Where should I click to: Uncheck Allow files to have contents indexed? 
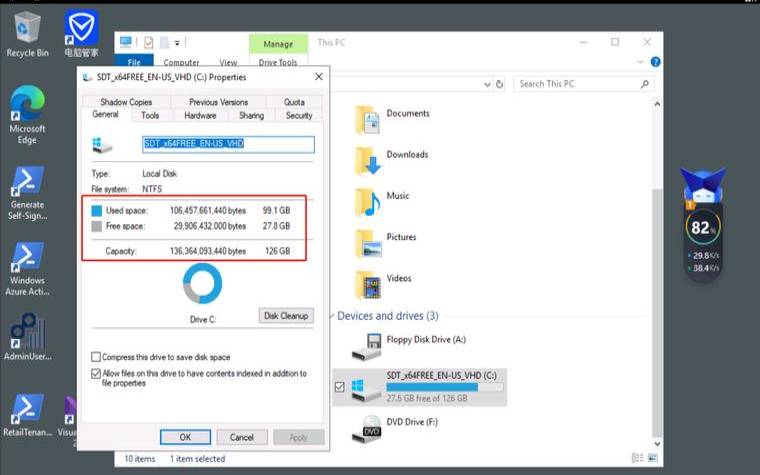pyautogui.click(x=96, y=374)
